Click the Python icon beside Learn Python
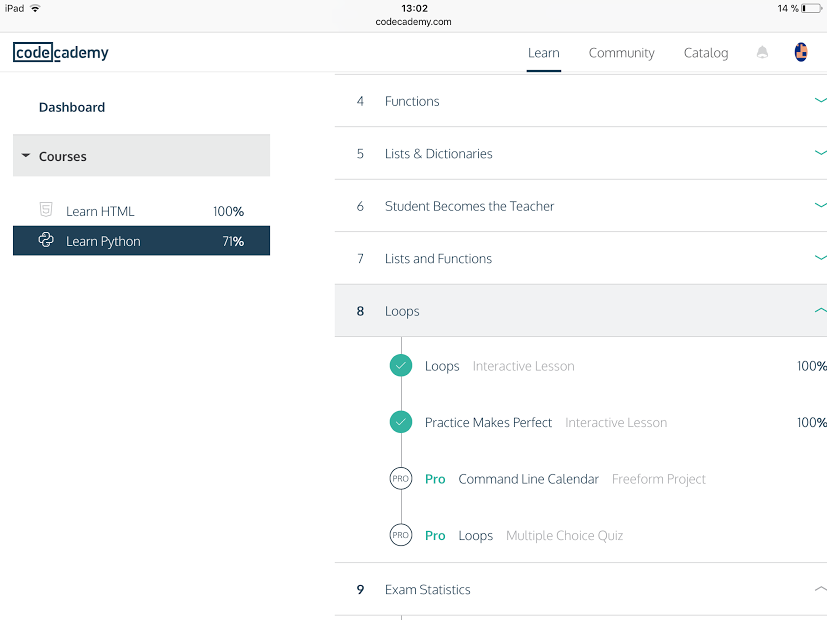 pos(46,240)
